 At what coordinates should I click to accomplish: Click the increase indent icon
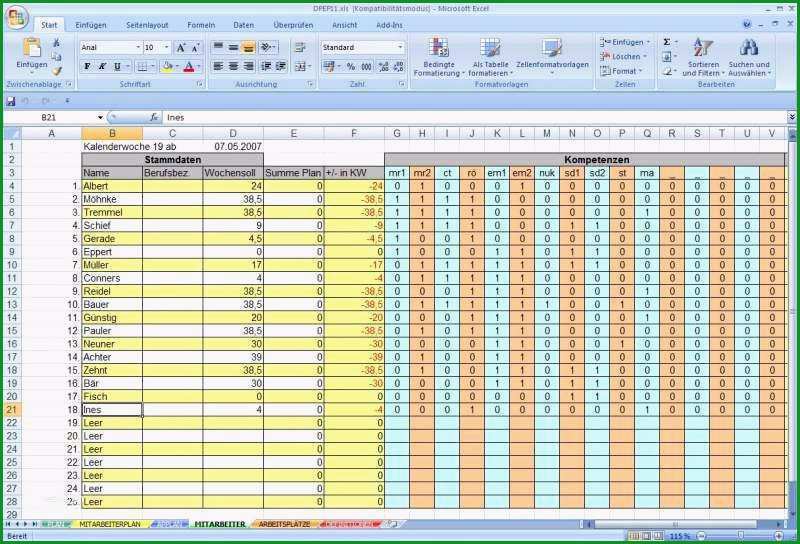coord(281,66)
